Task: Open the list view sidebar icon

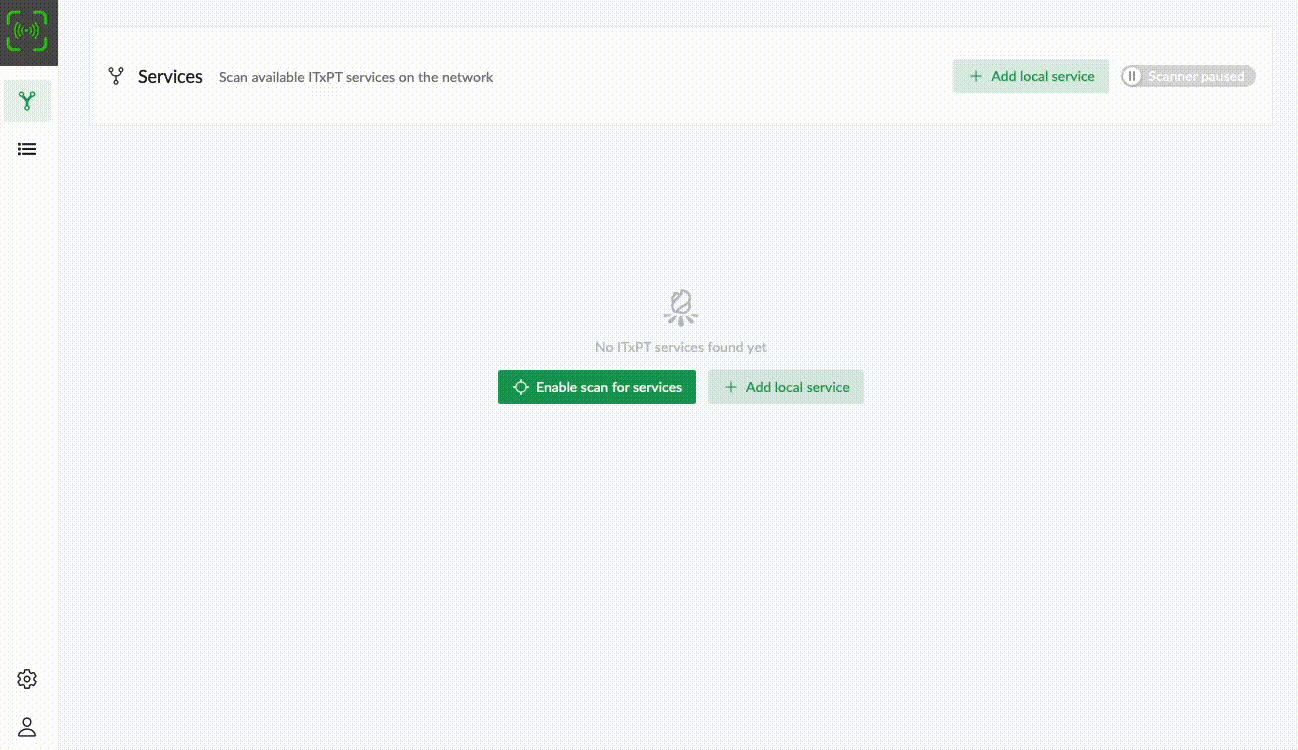Action: pos(28,149)
